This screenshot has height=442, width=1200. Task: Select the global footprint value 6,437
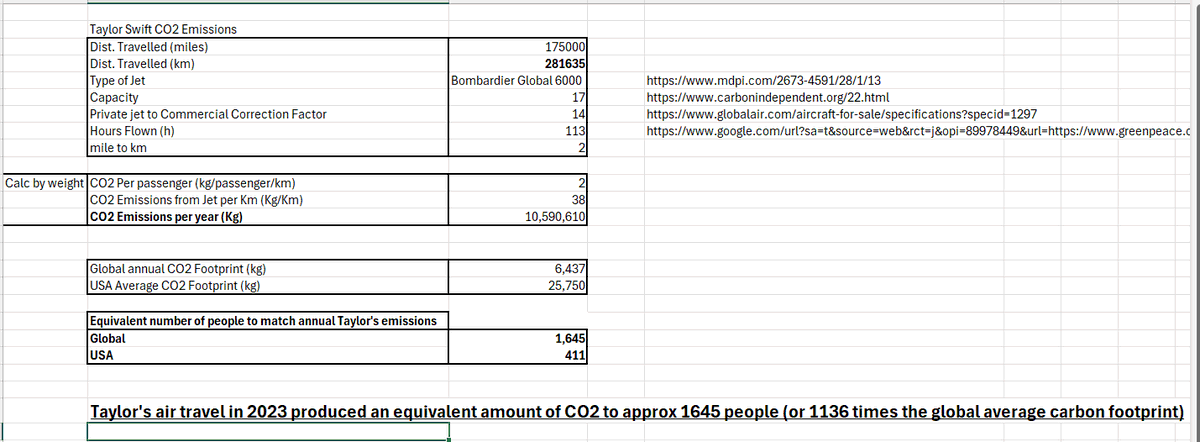click(x=518, y=267)
